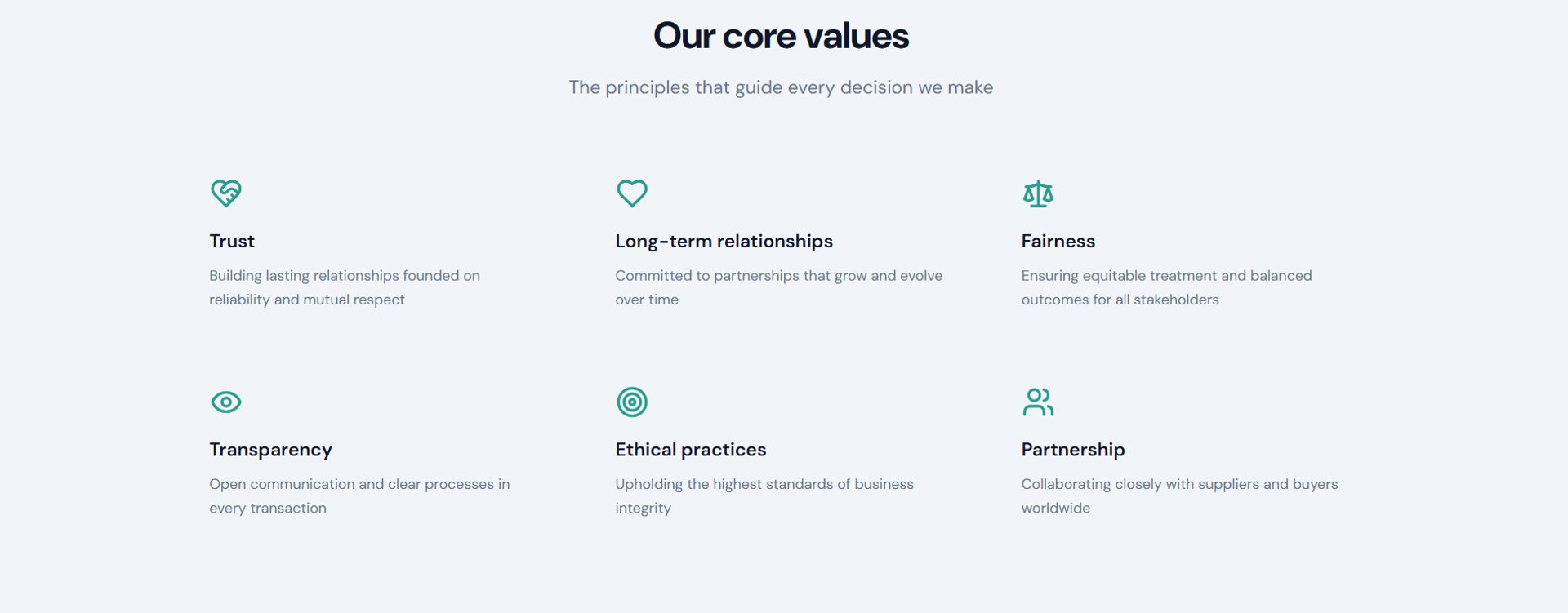Click the Fairness title text
The image size is (1568, 613).
click(x=1058, y=241)
